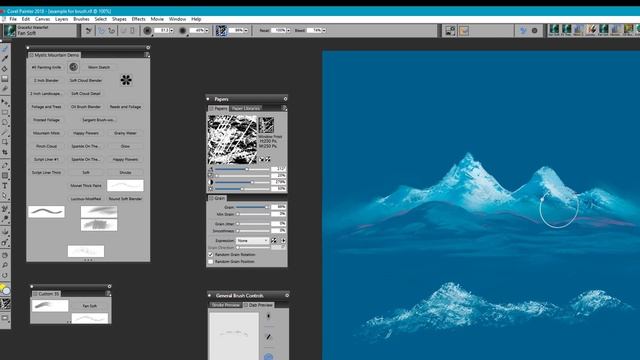Click the pen icon in Dab Preview panel

click(268, 336)
